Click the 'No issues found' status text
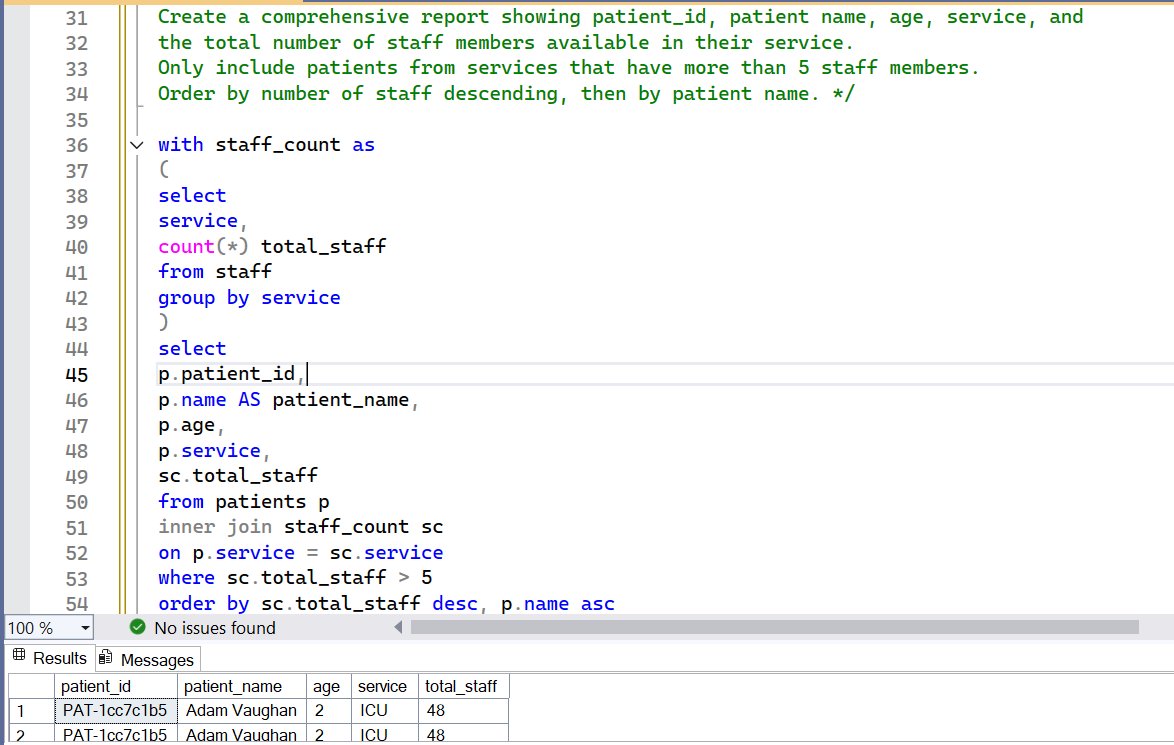This screenshot has height=745, width=1174. [215, 628]
